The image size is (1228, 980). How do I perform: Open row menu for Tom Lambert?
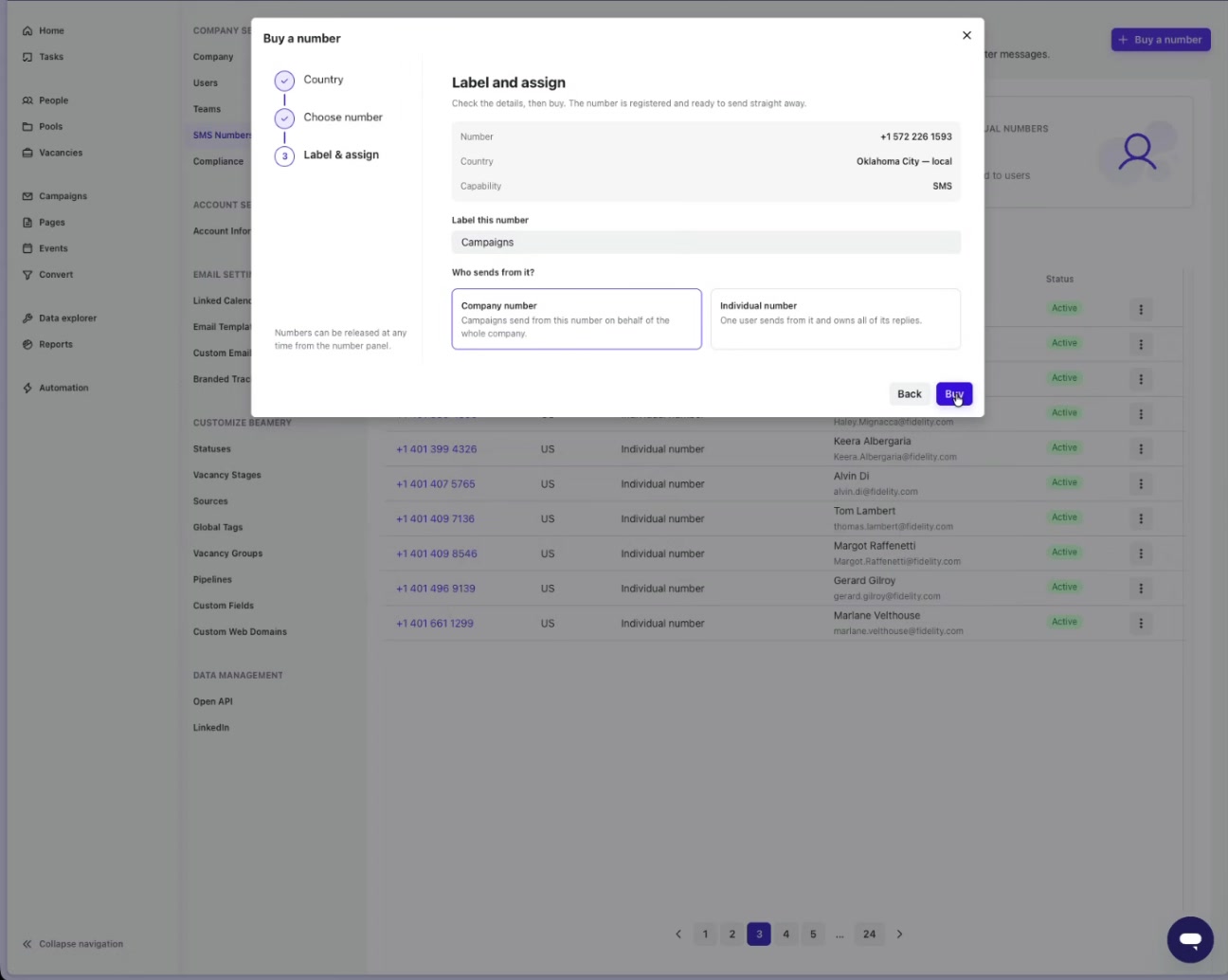[1141, 518]
